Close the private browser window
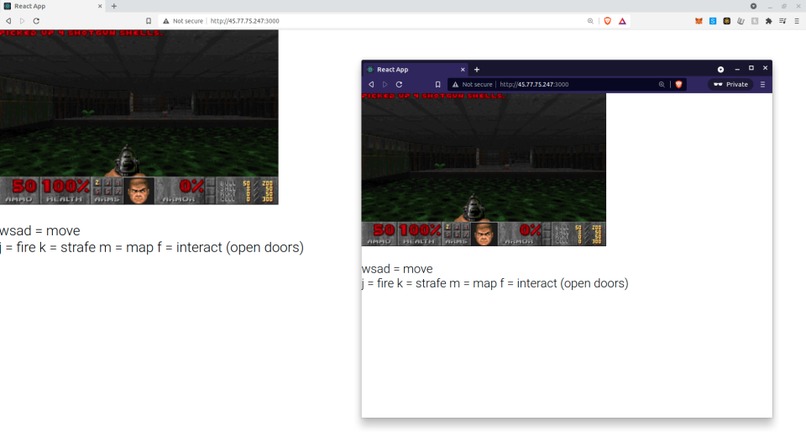The width and height of the screenshot is (806, 437). click(x=765, y=68)
